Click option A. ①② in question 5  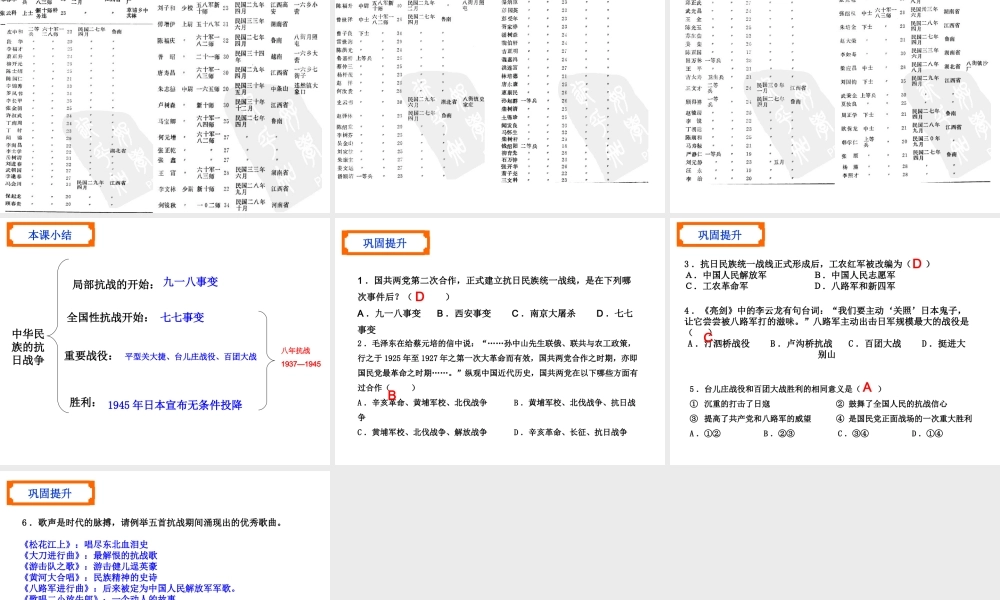(x=705, y=434)
